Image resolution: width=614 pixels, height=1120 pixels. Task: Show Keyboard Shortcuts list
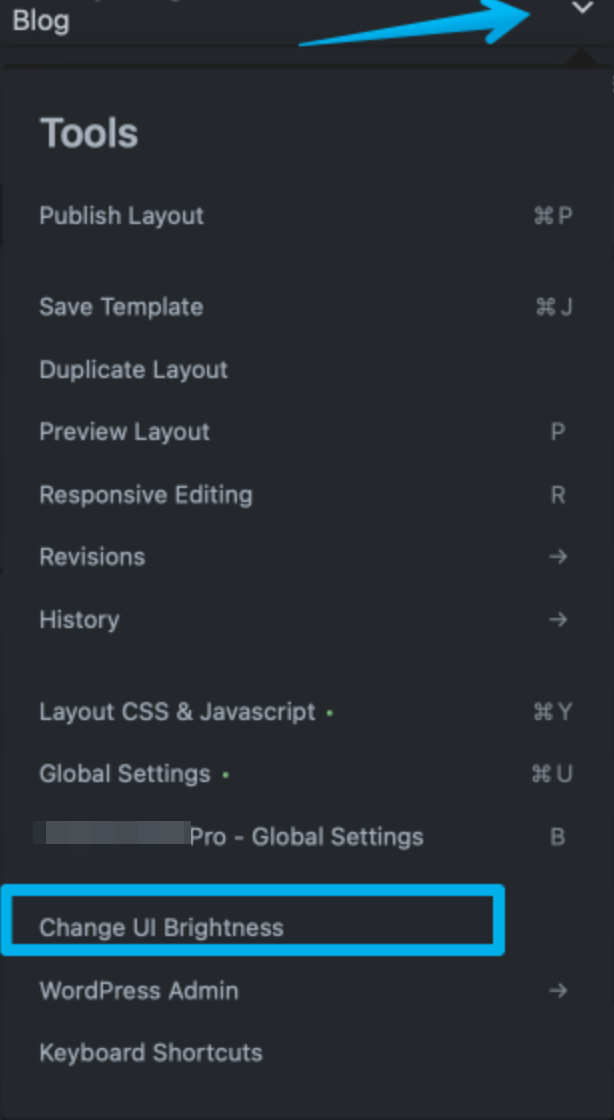click(150, 1053)
